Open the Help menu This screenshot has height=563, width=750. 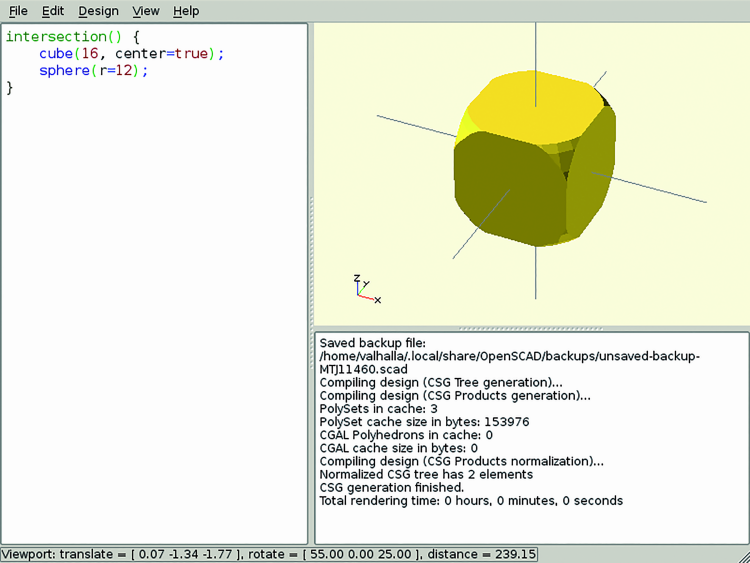point(186,11)
